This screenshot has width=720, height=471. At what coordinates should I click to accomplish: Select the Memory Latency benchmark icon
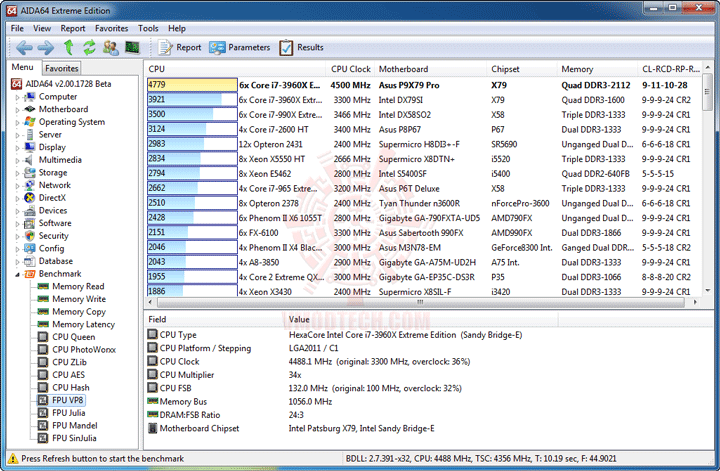click(43, 324)
